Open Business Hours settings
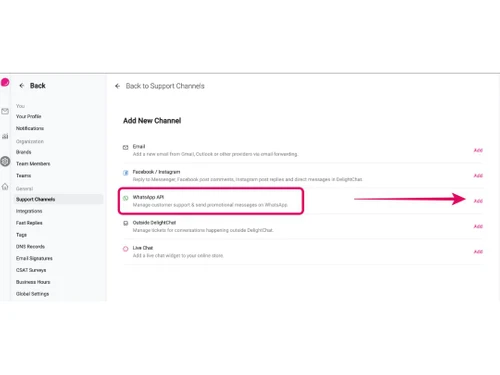This screenshot has width=500, height=375. 33,282
